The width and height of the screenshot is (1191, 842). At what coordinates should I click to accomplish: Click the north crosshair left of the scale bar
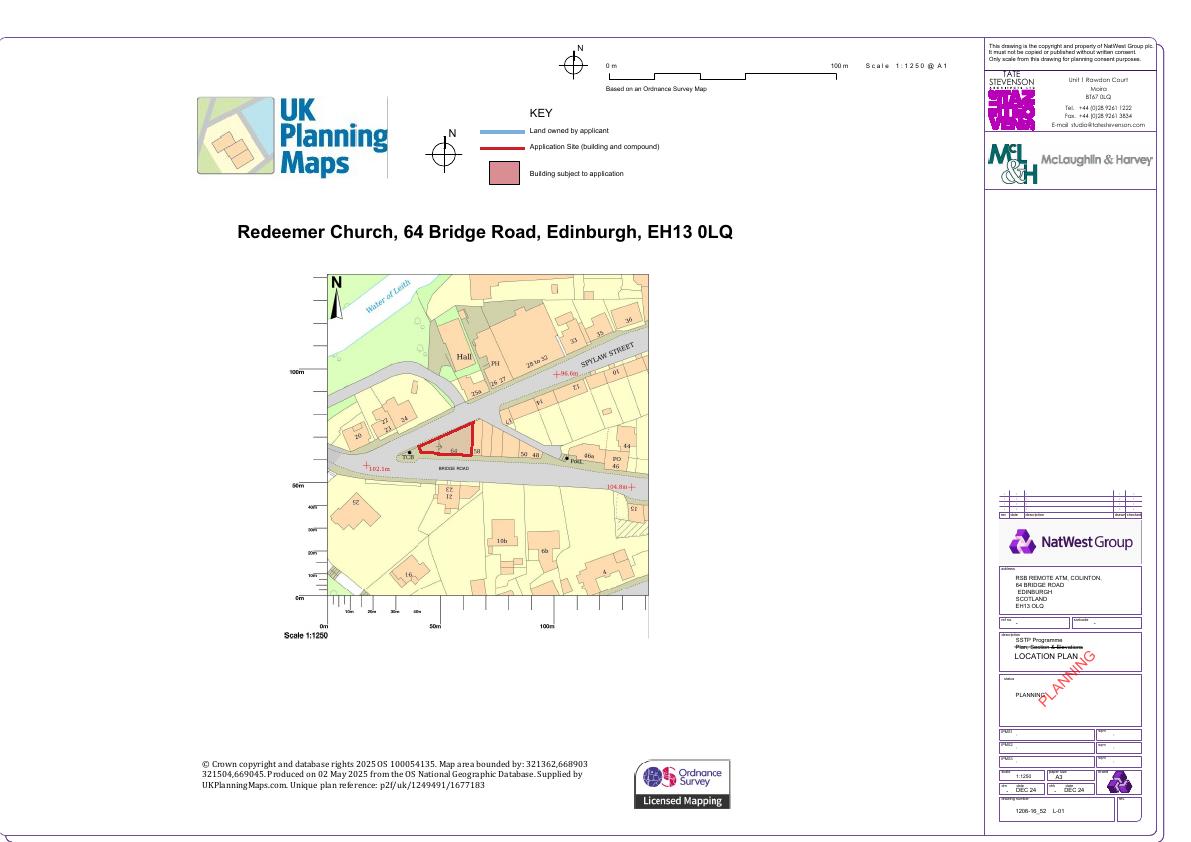tap(573, 65)
